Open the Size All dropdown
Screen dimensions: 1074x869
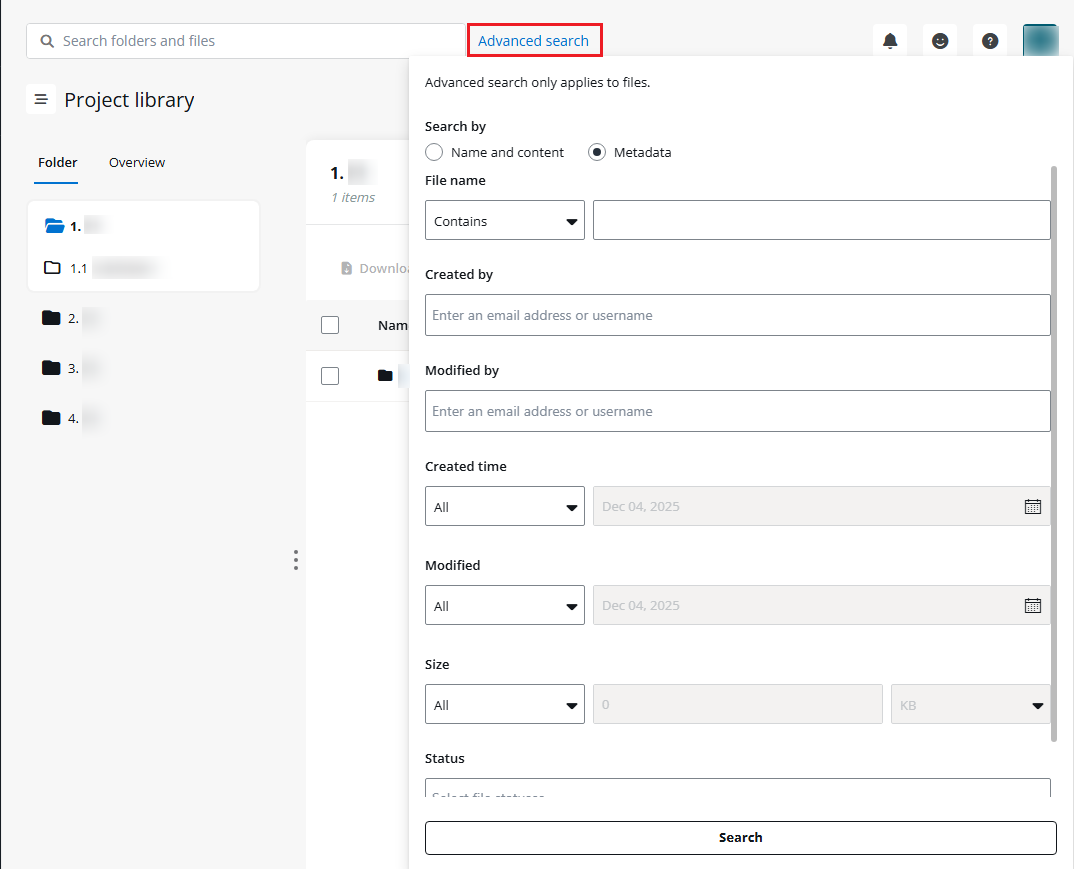[x=505, y=705]
